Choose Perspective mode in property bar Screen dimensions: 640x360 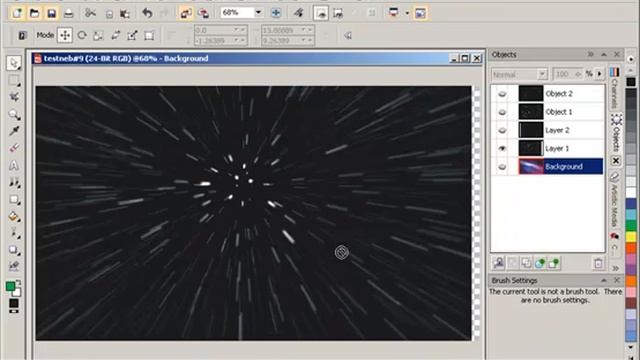tap(149, 36)
